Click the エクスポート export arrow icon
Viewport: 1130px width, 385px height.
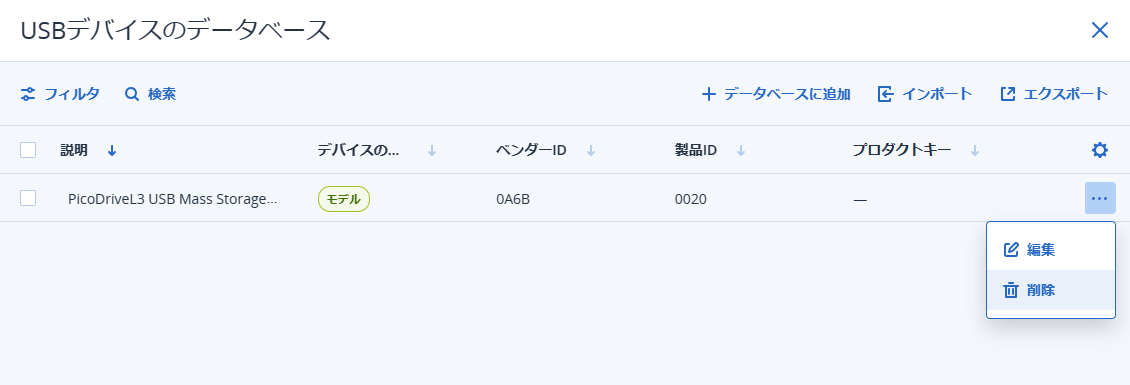[x=1008, y=94]
